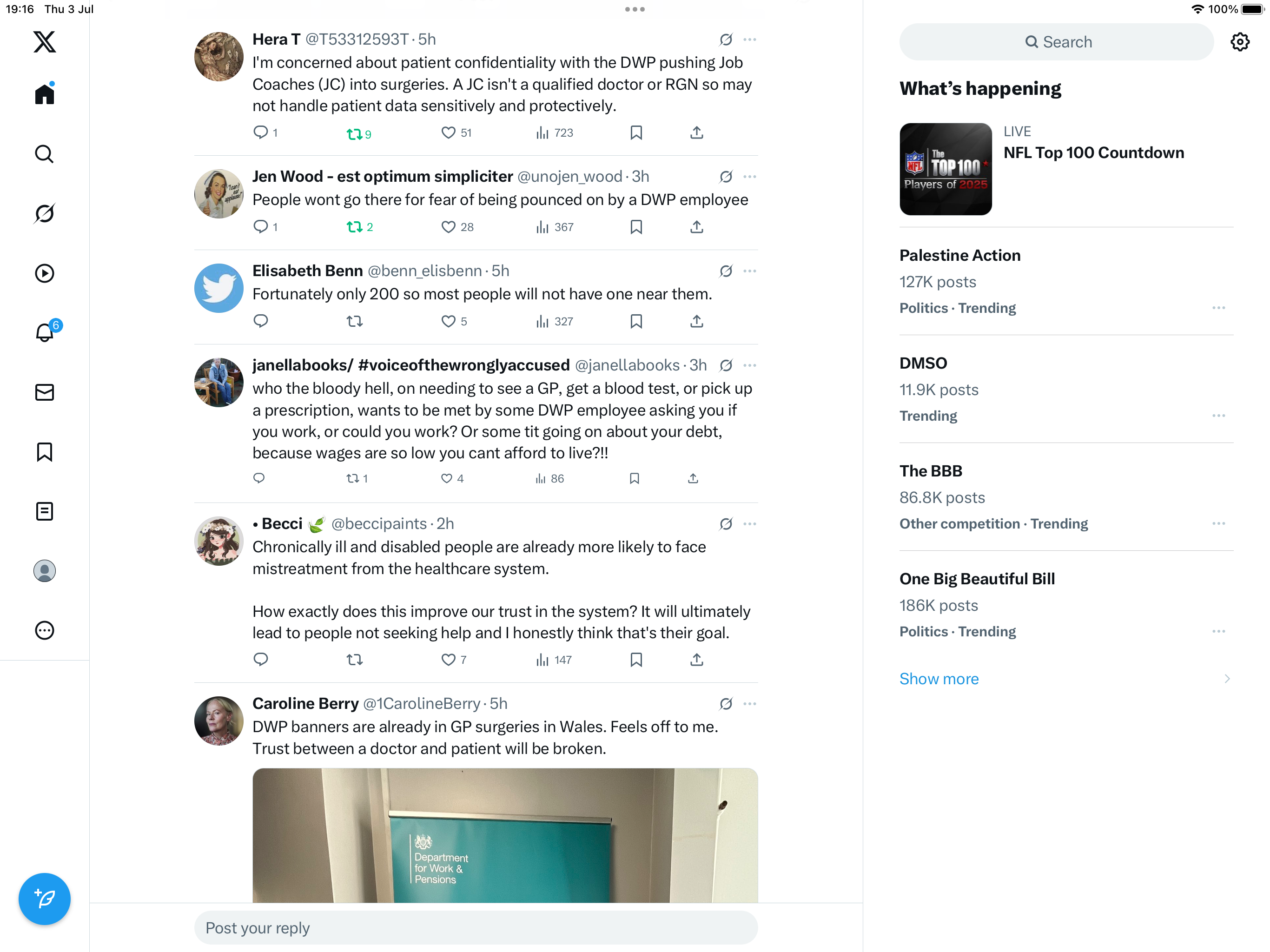The height and width of the screenshot is (952, 1270).
Task: Tap the compose post button
Action: tap(44, 899)
